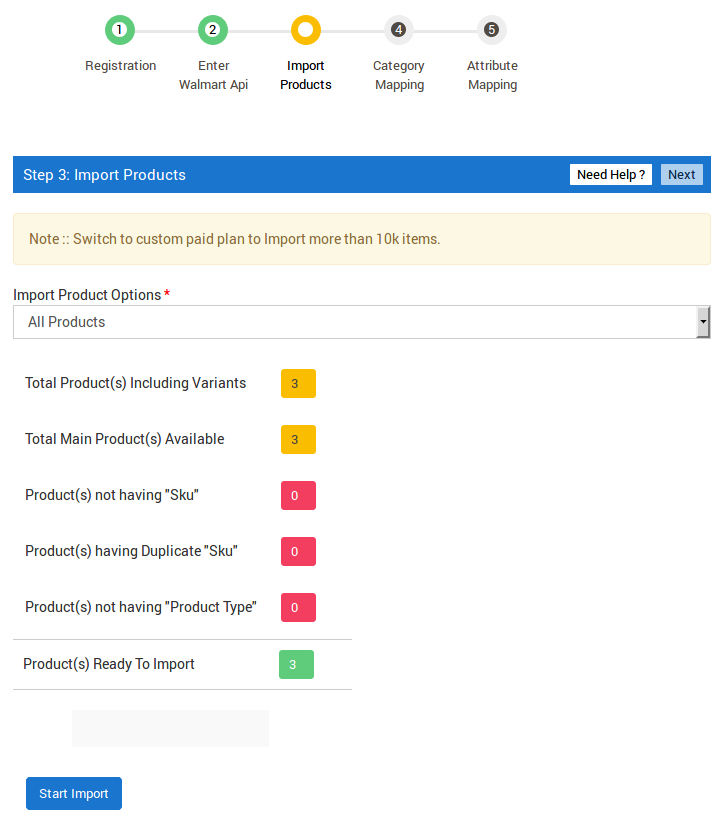Click the Total Products Including Variants yellow badge
The image size is (726, 839).
tap(299, 384)
